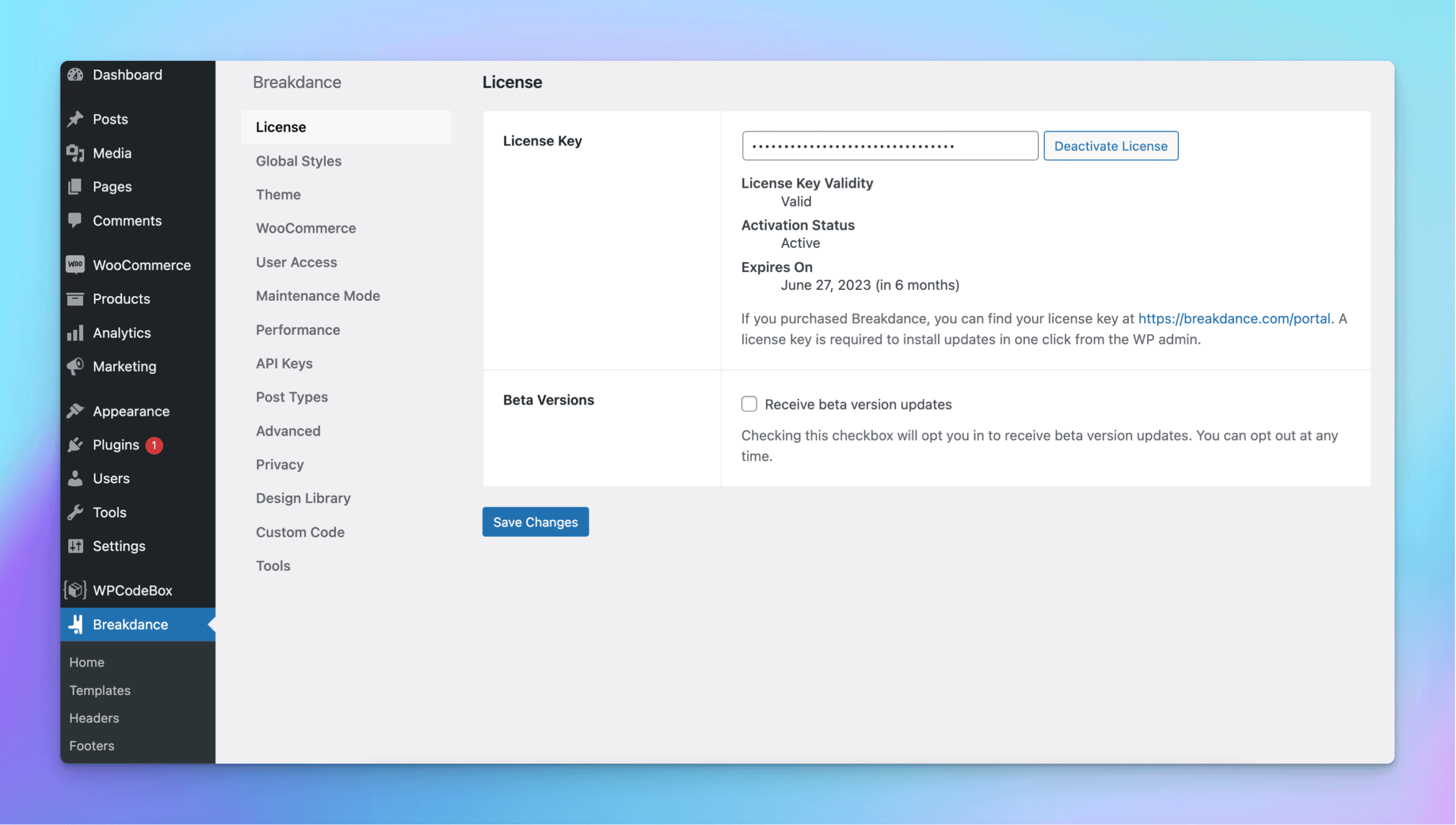1456x825 pixels.
Task: Open the Privacy settings tab
Action: [x=346, y=465]
